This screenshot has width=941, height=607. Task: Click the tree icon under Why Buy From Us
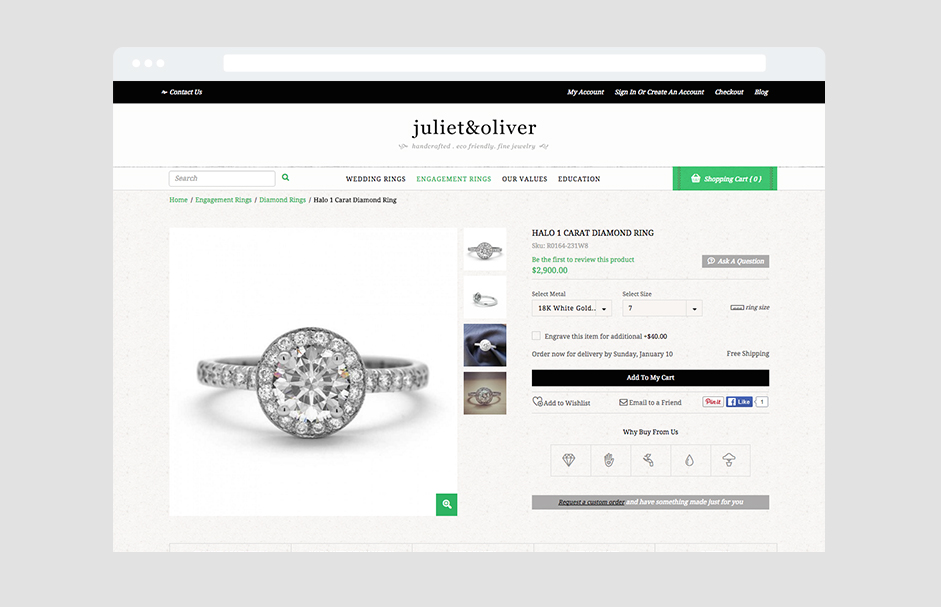[x=729, y=461]
